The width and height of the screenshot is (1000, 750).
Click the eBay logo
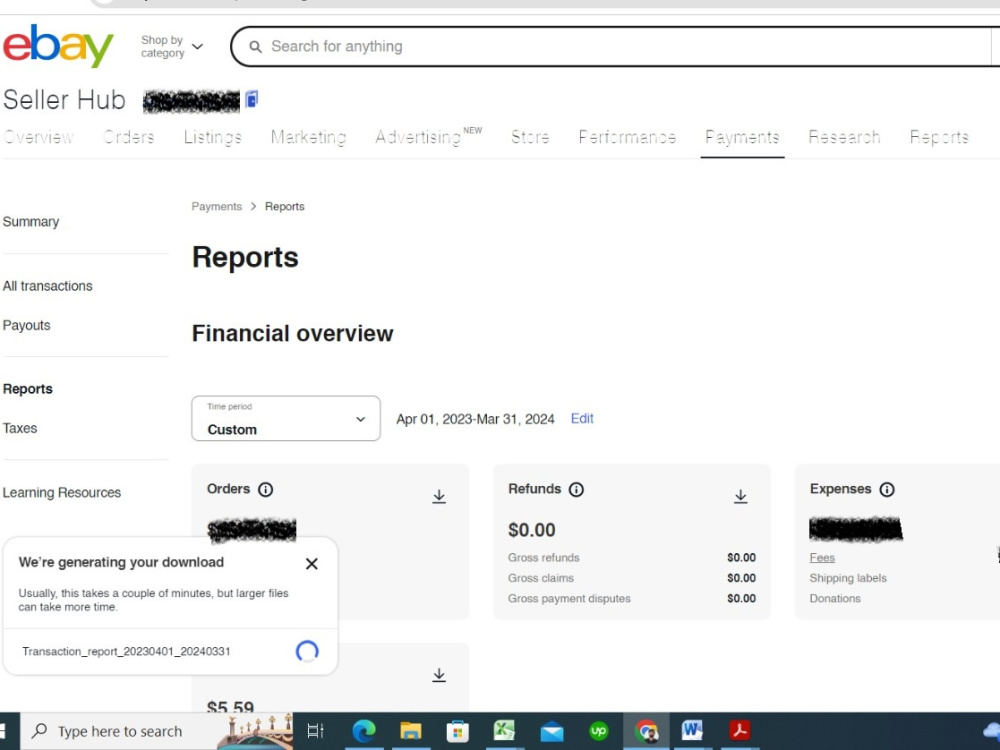[58, 46]
